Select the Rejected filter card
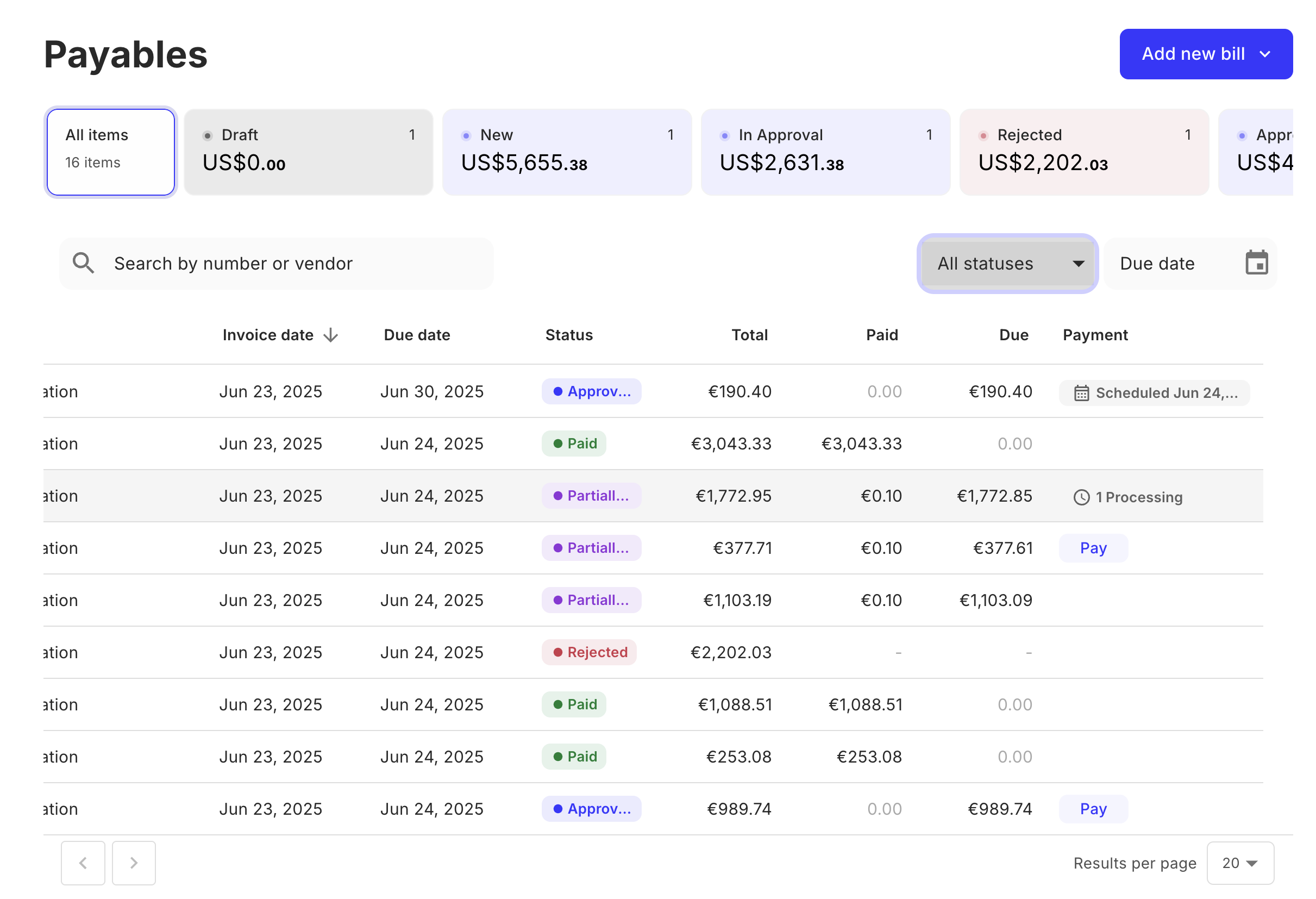This screenshot has height=899, width=1316. [x=1083, y=151]
